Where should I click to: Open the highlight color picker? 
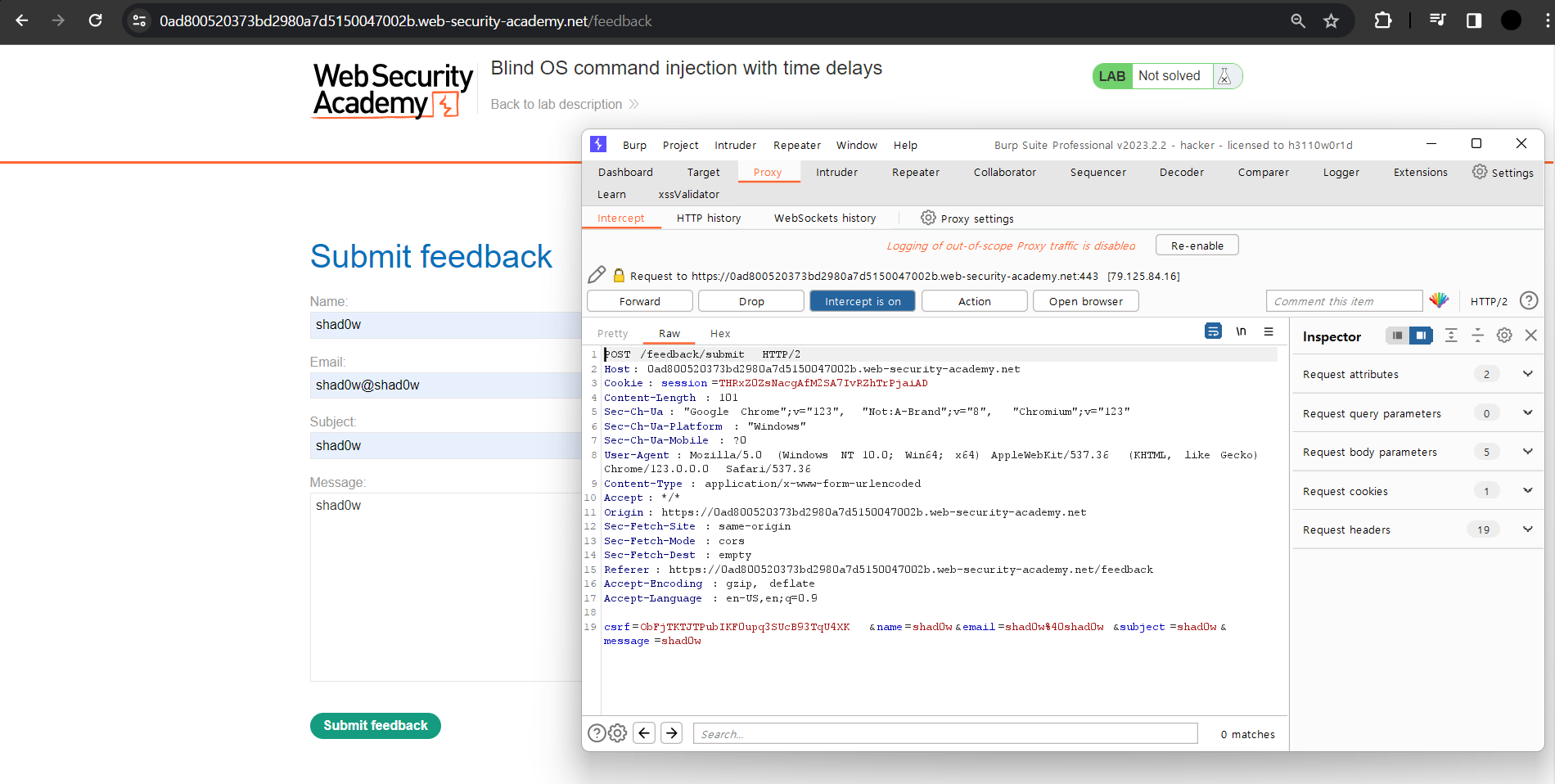(x=1439, y=300)
